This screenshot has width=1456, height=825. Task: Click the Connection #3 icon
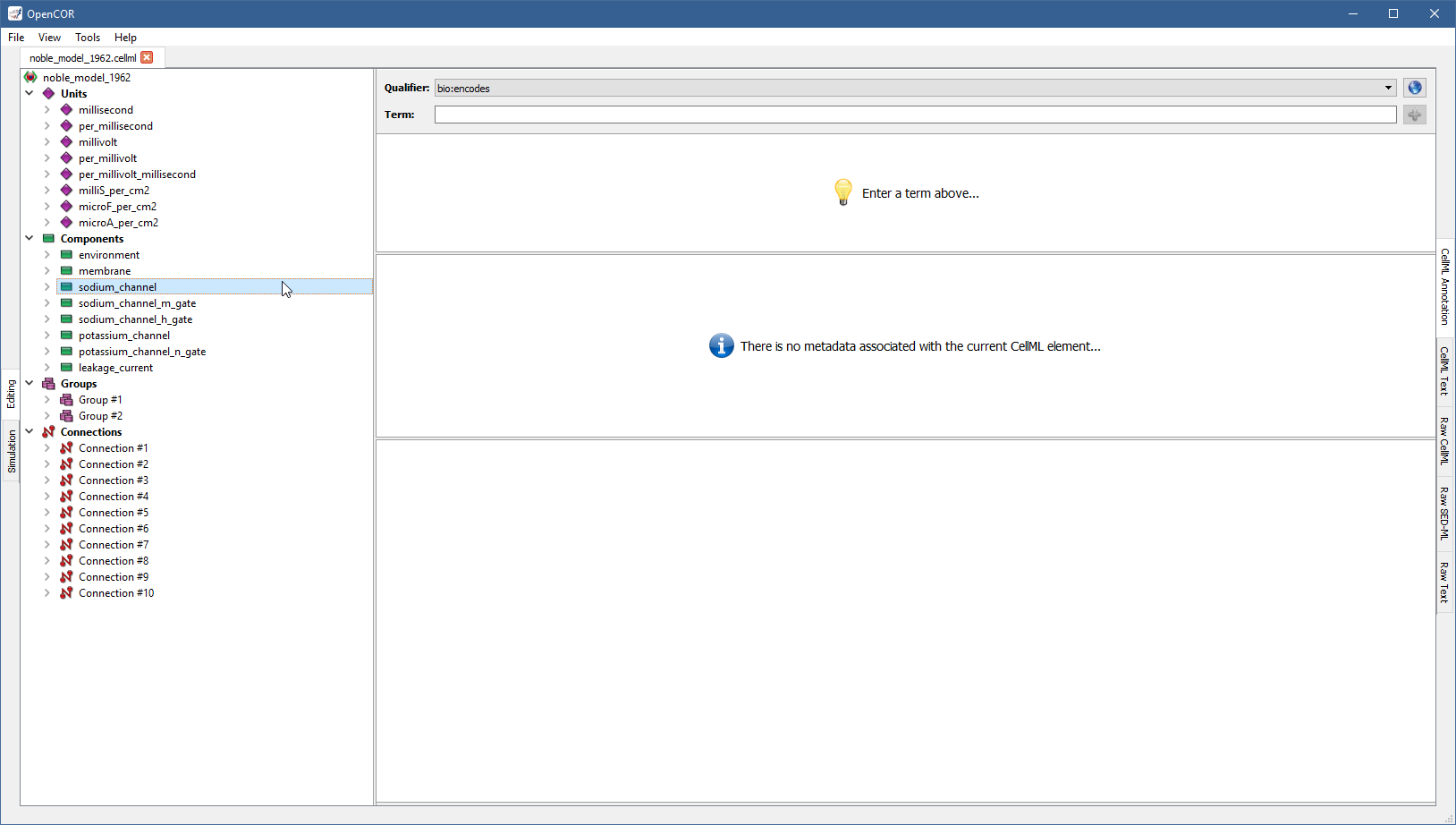tap(66, 481)
